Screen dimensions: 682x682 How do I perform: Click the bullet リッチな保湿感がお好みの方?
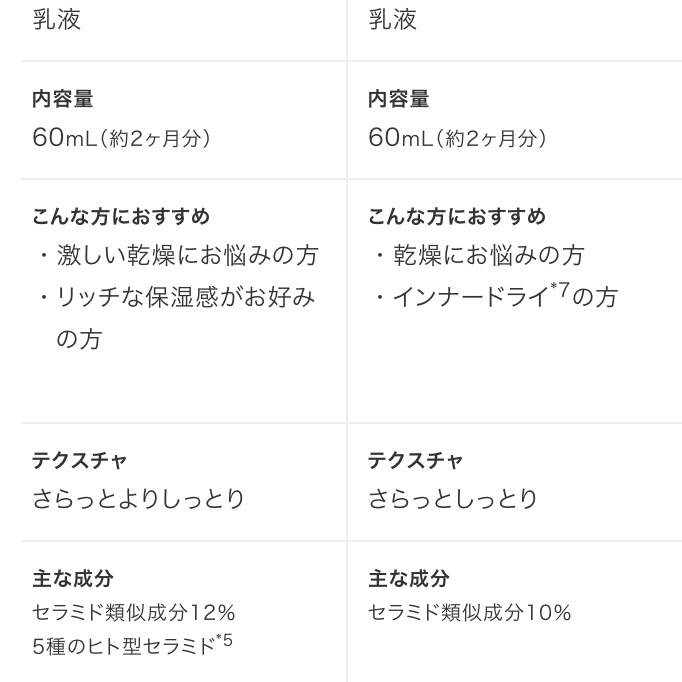click(187, 298)
